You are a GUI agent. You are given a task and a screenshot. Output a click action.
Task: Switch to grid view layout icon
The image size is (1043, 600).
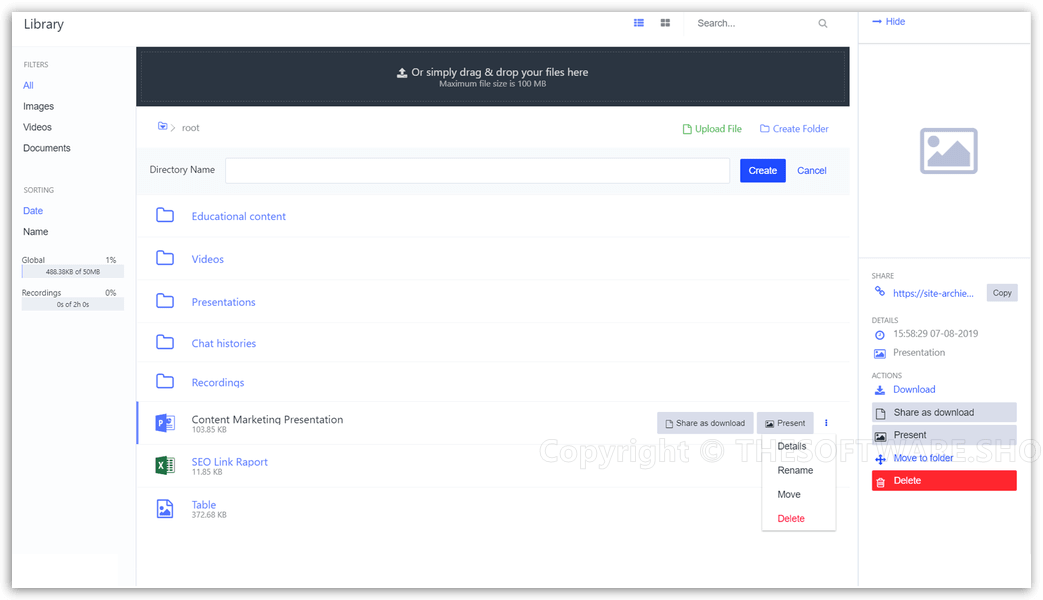(x=665, y=23)
